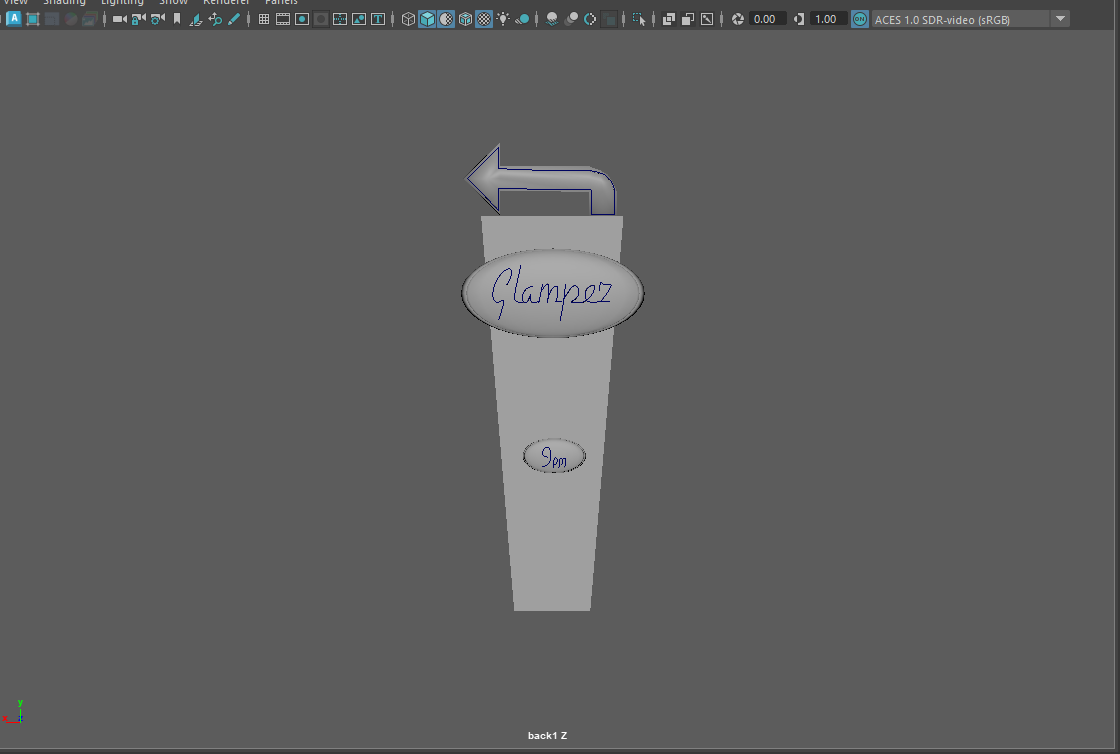Click the Use All Lights bulb icon
Screen dimensions: 1120x754
coord(504,19)
